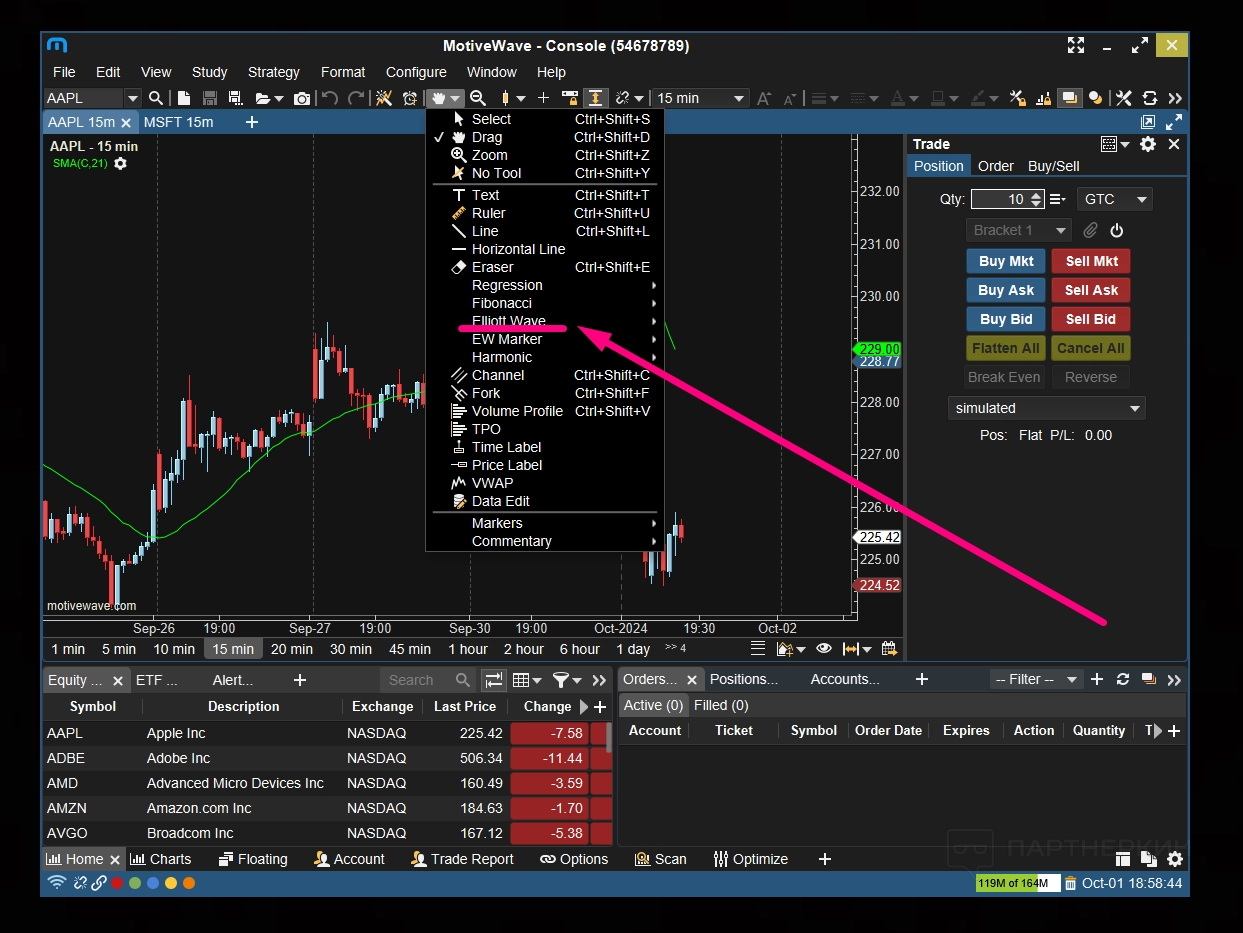Select the 5 min bar size
The height and width of the screenshot is (933, 1243).
(119, 649)
